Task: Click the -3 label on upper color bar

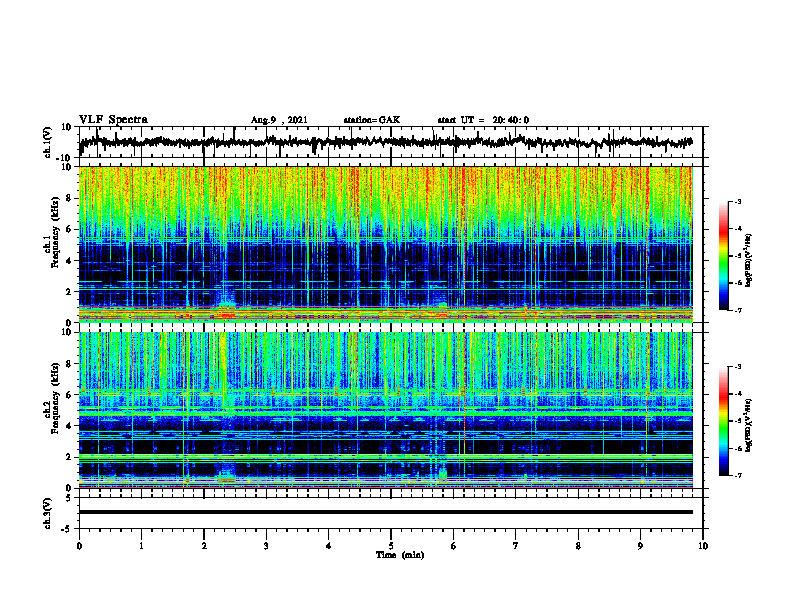Action: (x=738, y=202)
